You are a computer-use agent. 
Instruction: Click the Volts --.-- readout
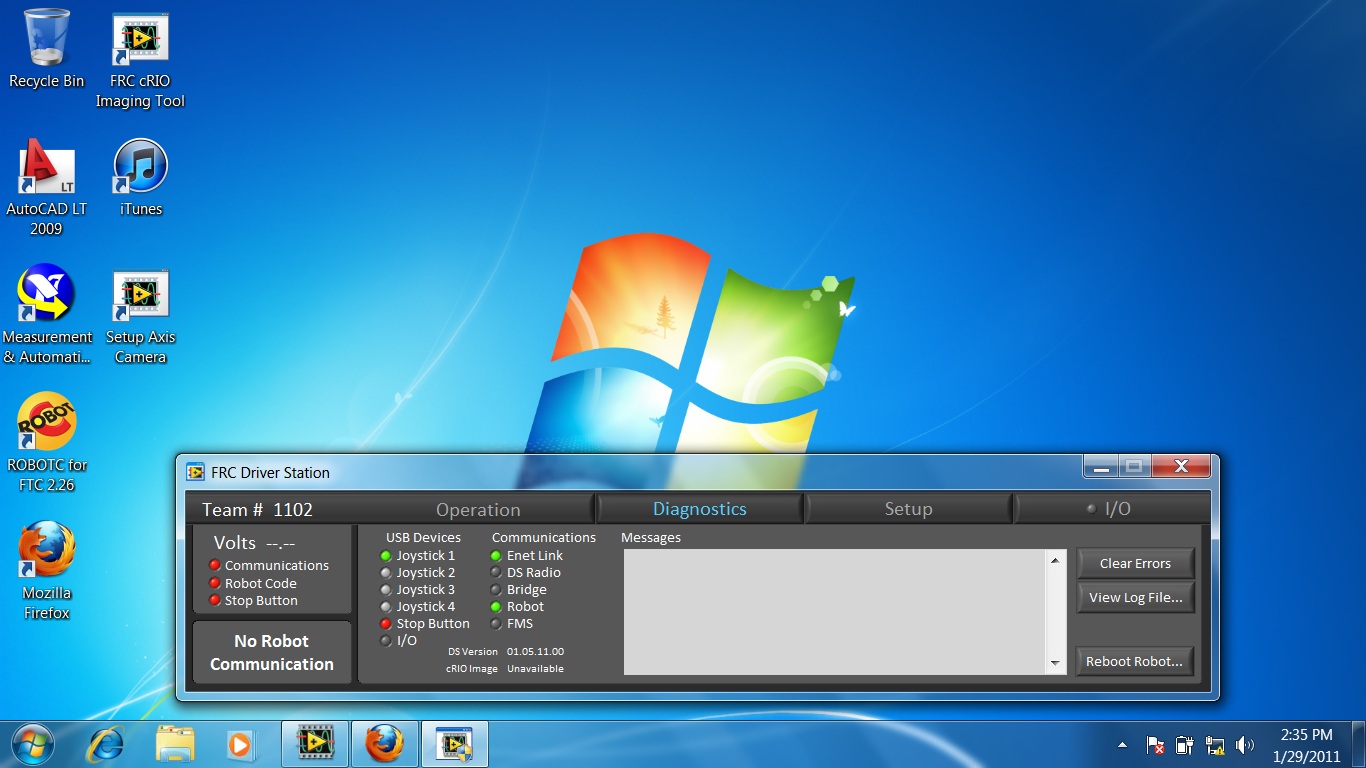(254, 543)
